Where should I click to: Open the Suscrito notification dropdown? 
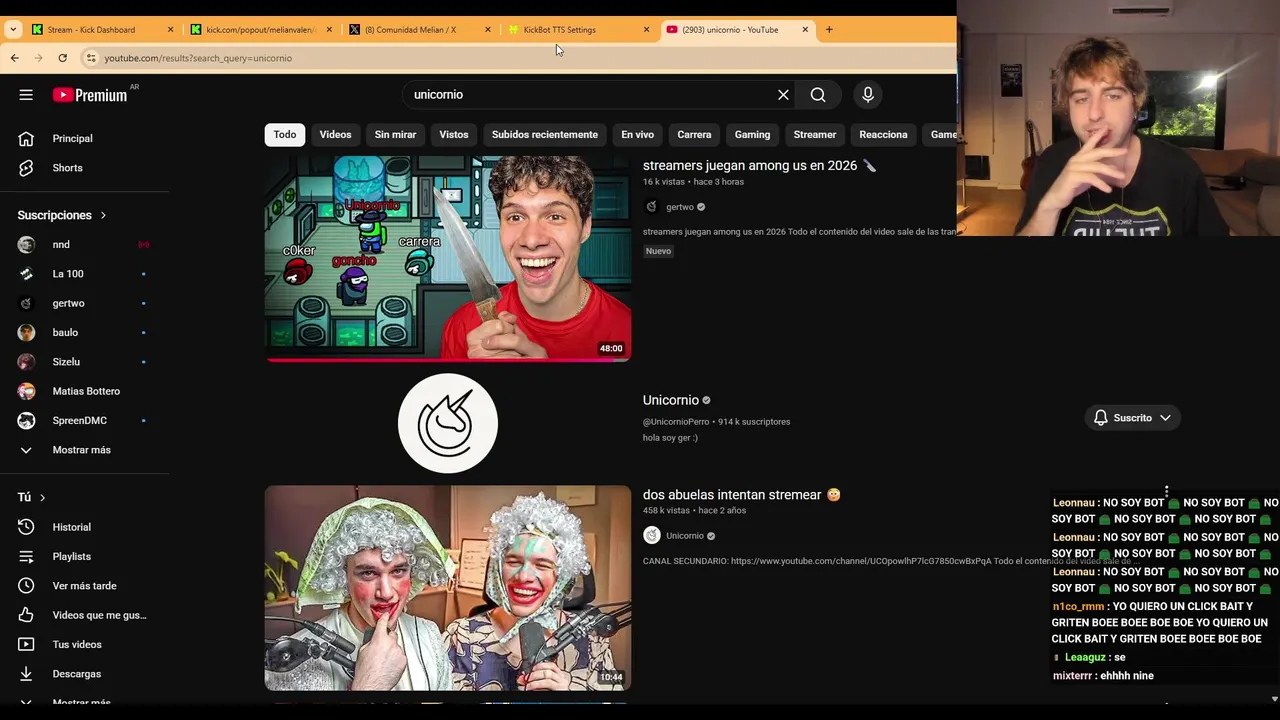1132,418
